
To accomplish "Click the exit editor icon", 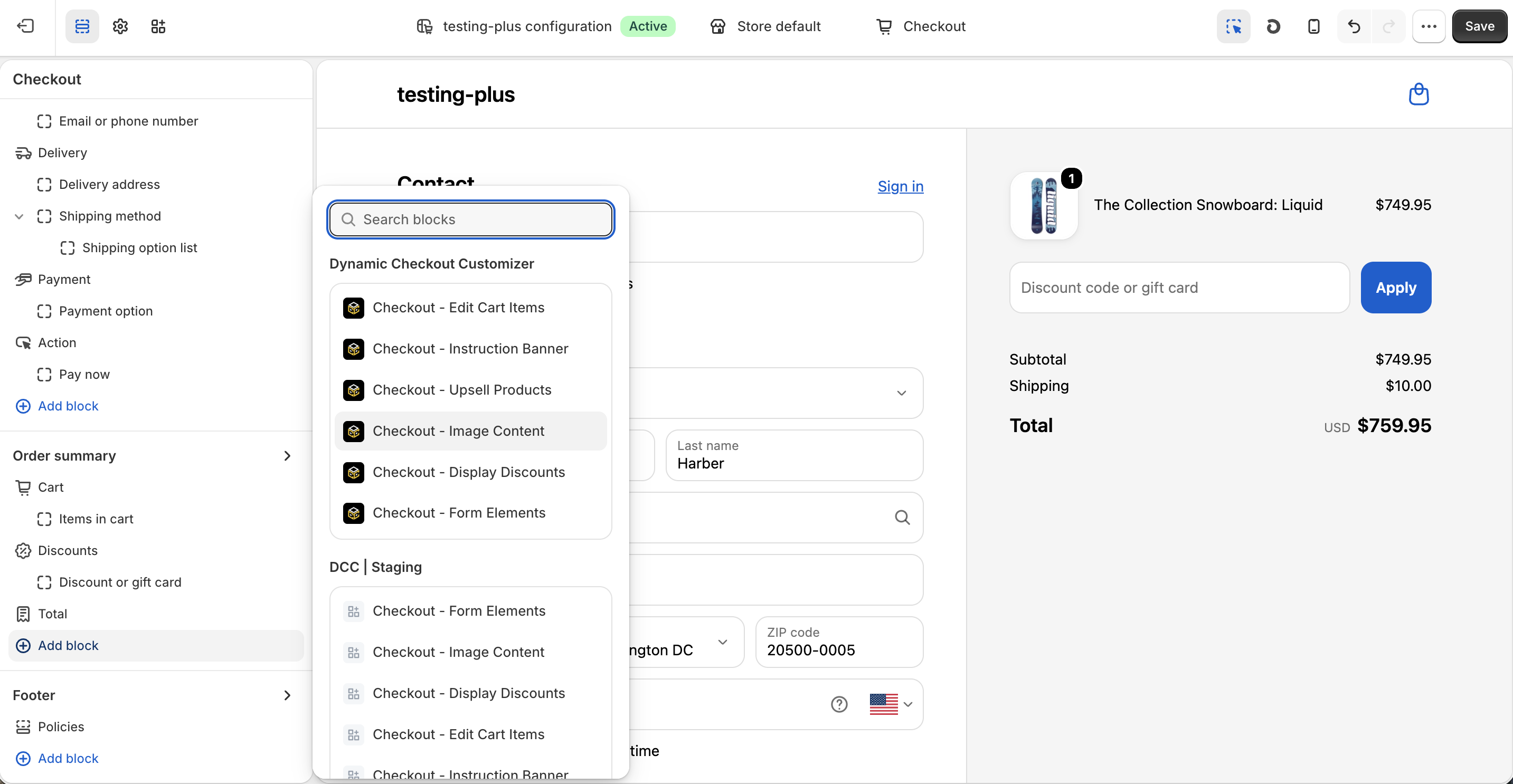I will [x=26, y=26].
